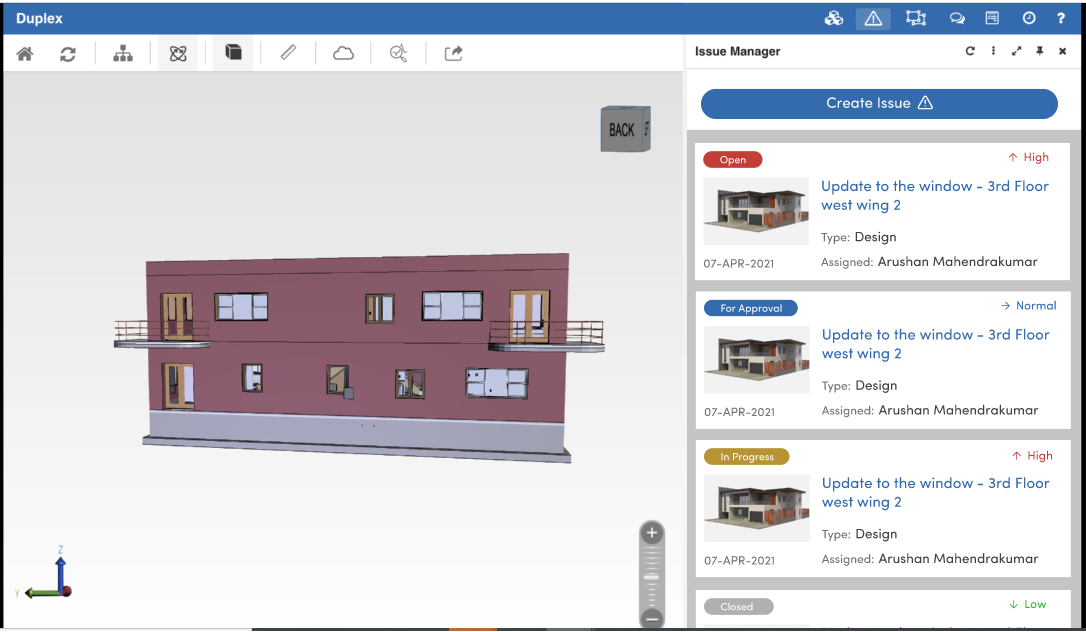Expand the Issue Manager panel
Screen dimensions: 1086x632
pyautogui.click(x=1016, y=51)
